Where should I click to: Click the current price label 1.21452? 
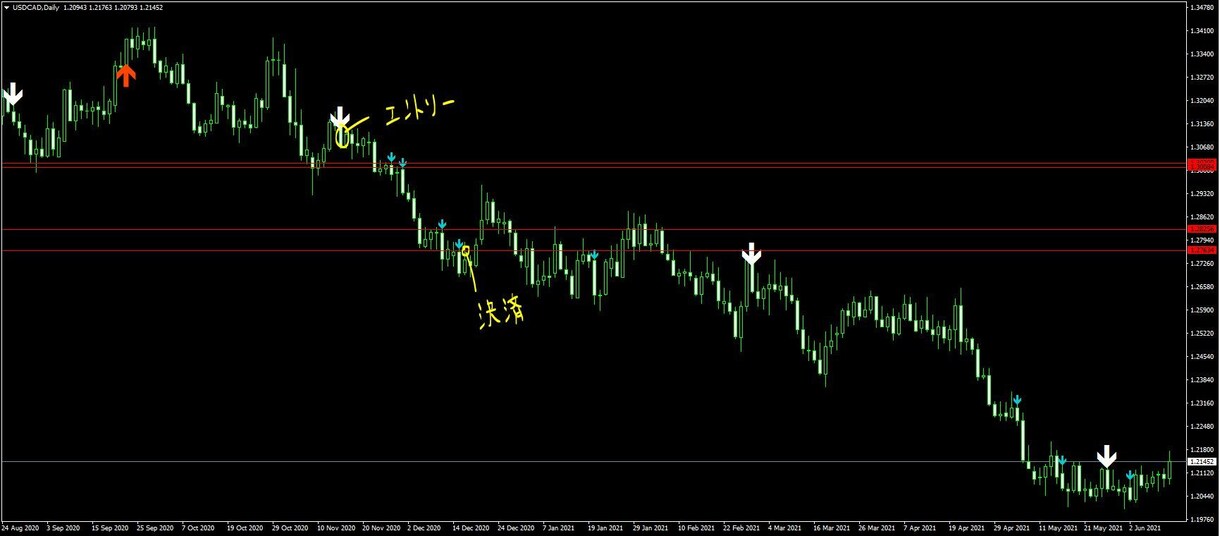click(1202, 462)
